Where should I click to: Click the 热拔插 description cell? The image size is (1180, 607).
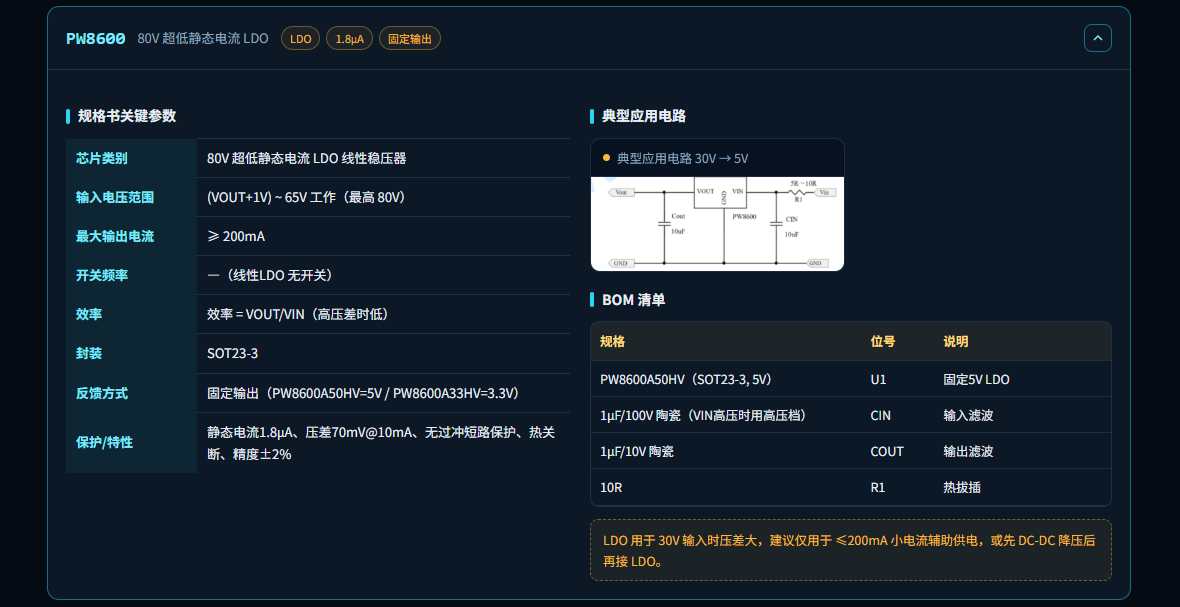click(x=962, y=487)
